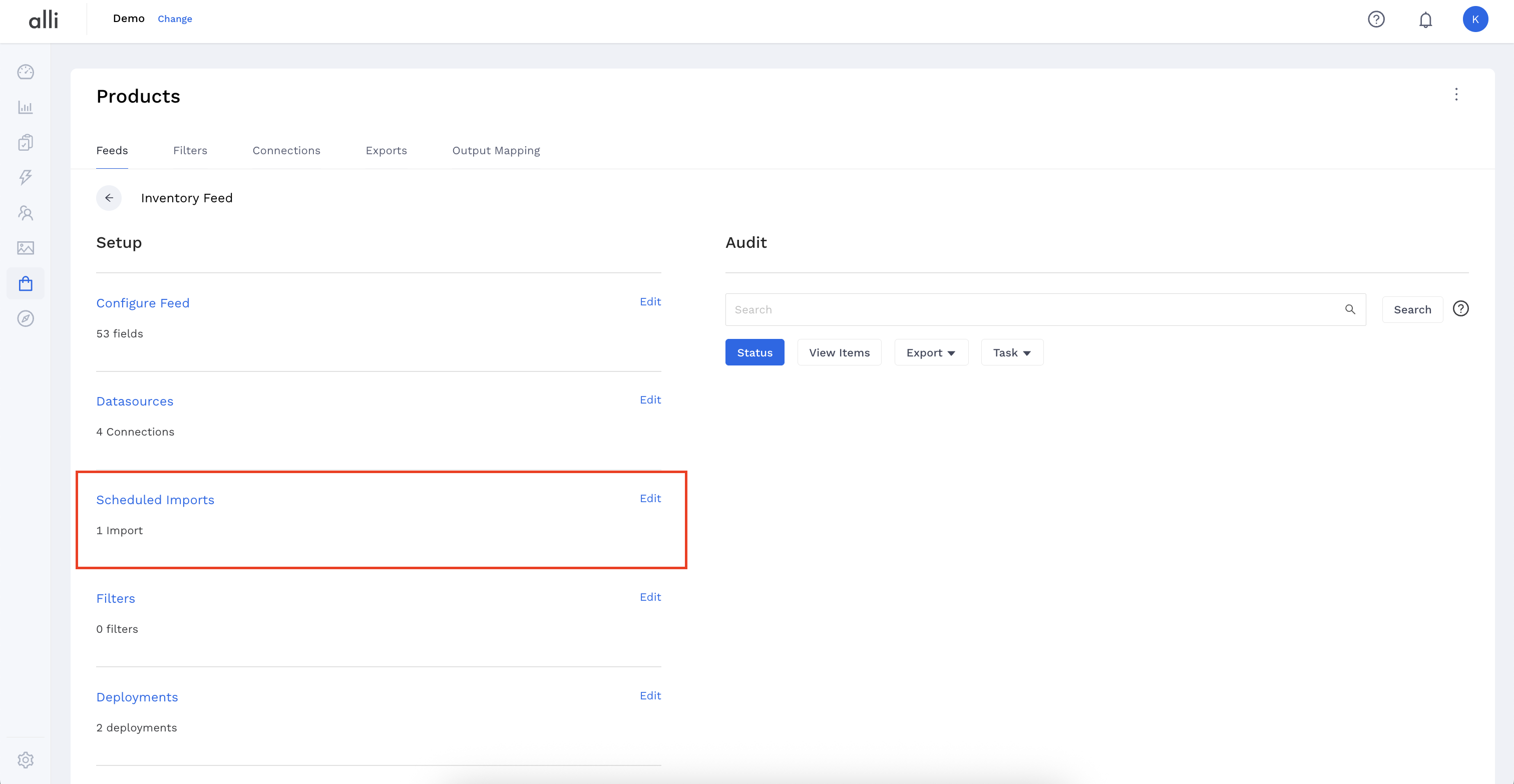This screenshot has width=1514, height=784.
Task: Open the dashboard gauge icon in sidebar
Action: [25, 72]
